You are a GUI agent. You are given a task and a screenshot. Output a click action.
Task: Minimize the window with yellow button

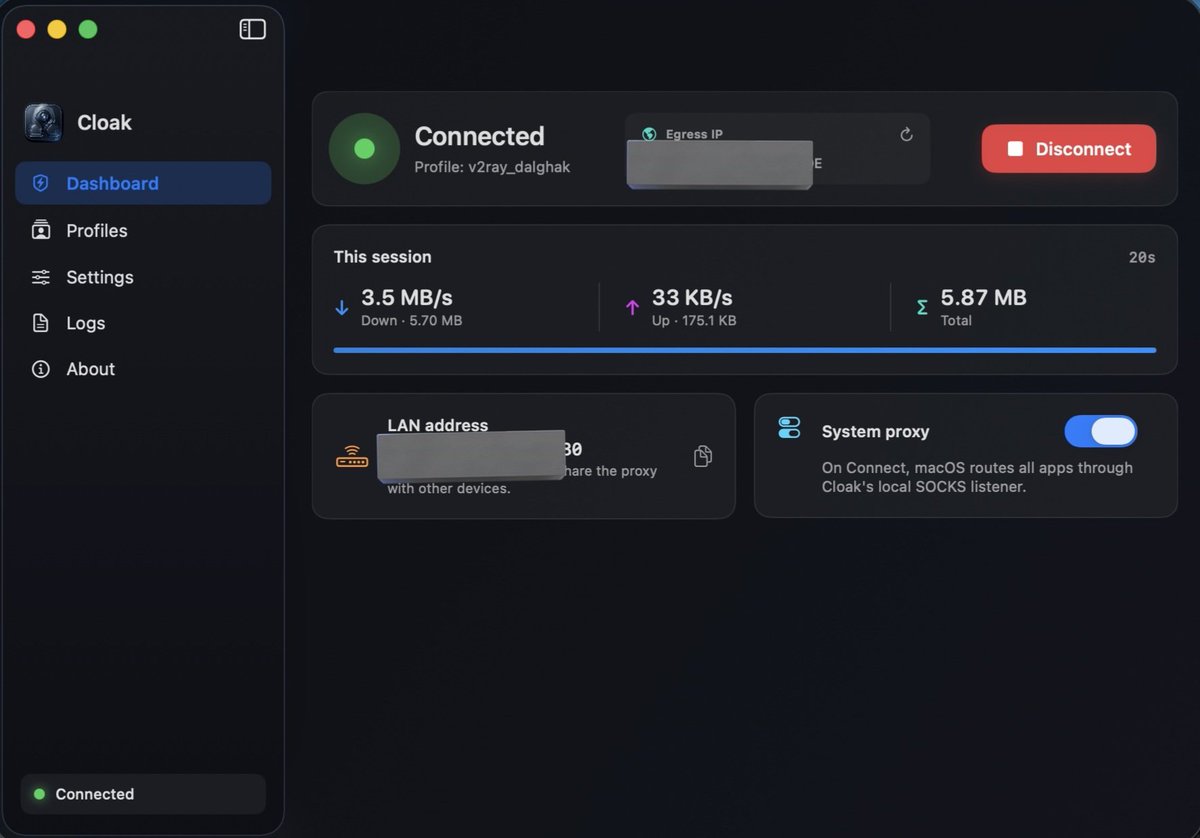pos(57,29)
